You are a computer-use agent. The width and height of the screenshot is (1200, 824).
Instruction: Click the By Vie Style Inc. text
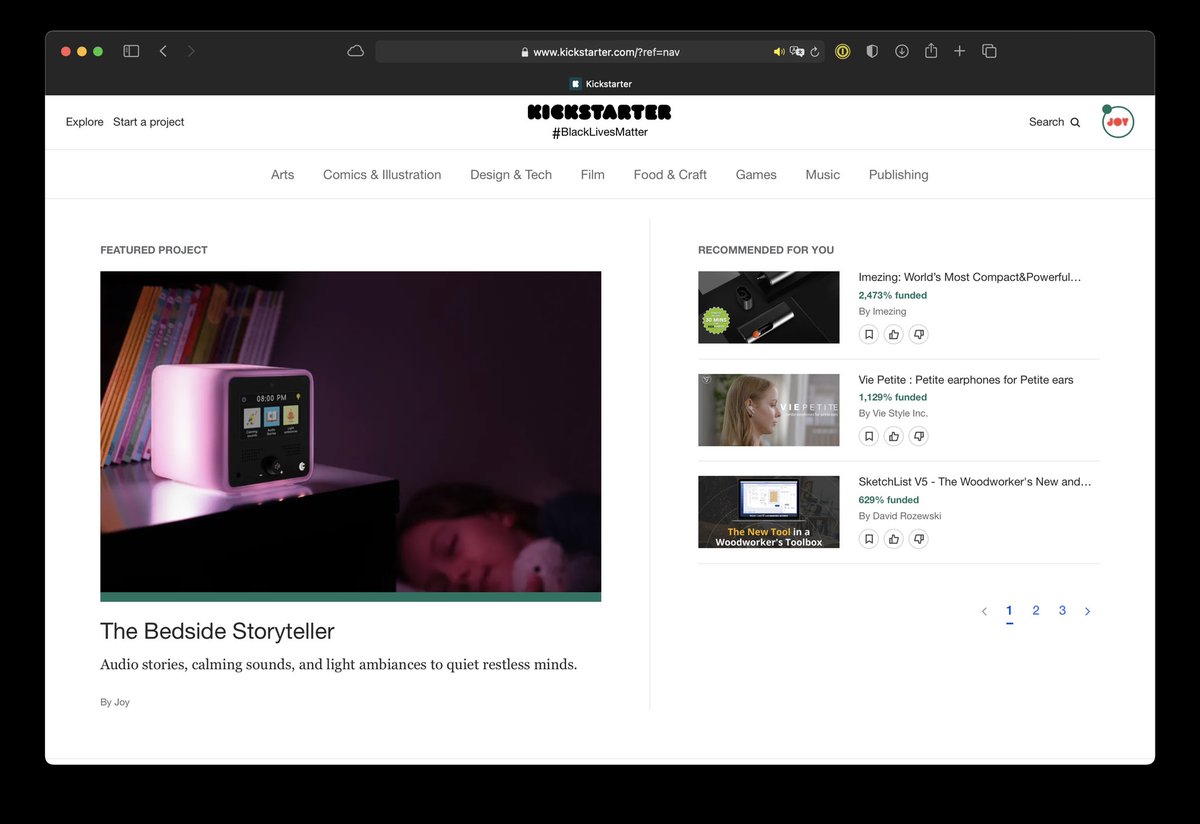click(x=893, y=413)
